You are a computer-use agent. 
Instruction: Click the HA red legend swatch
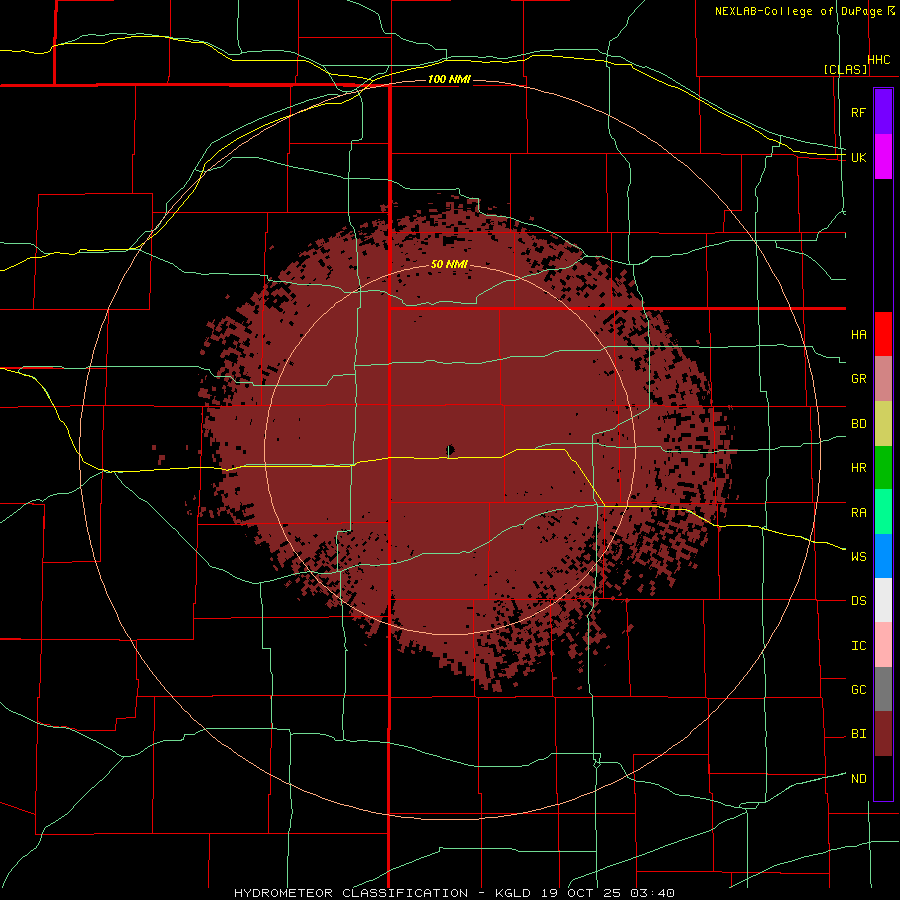(x=883, y=334)
